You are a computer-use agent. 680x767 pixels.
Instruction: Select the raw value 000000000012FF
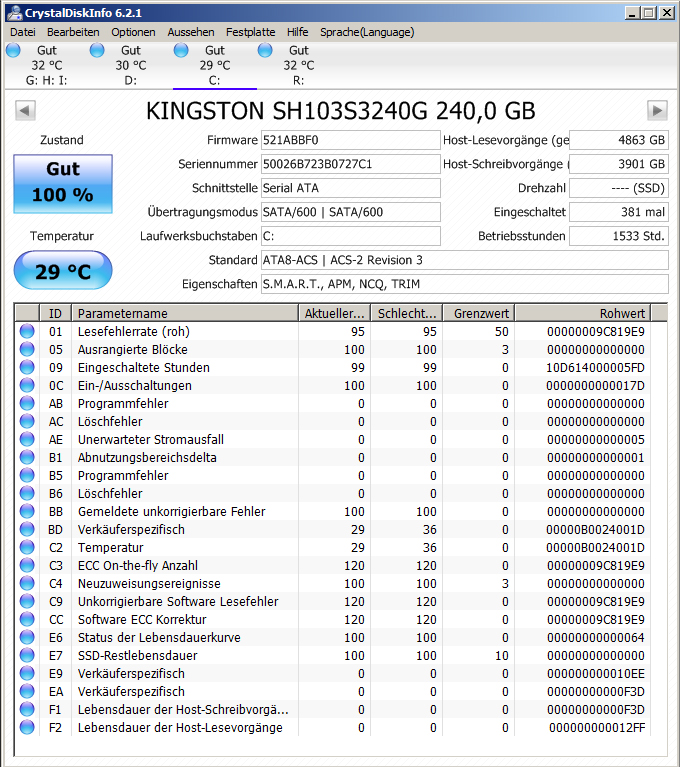(597, 728)
